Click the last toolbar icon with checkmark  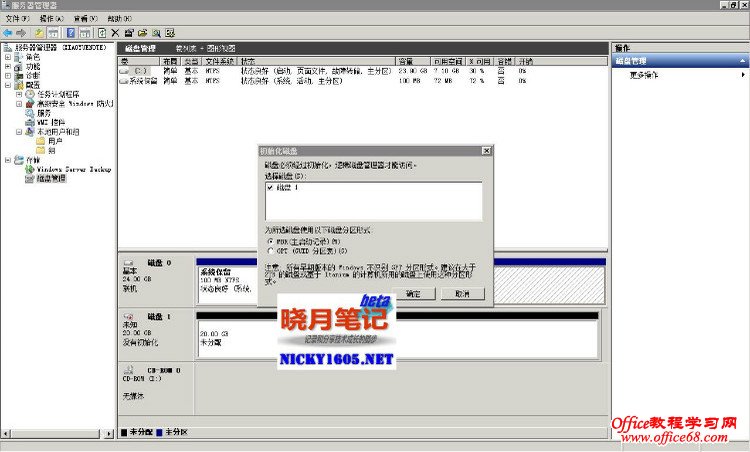(x=170, y=33)
